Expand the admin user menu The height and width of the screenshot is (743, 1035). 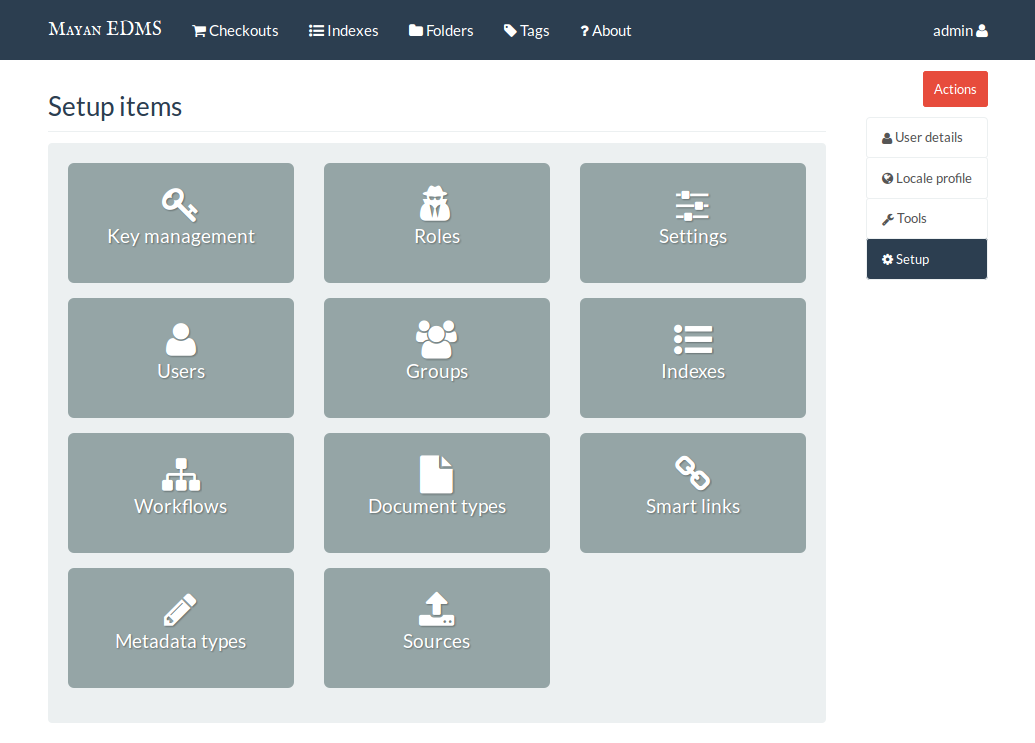pos(959,30)
